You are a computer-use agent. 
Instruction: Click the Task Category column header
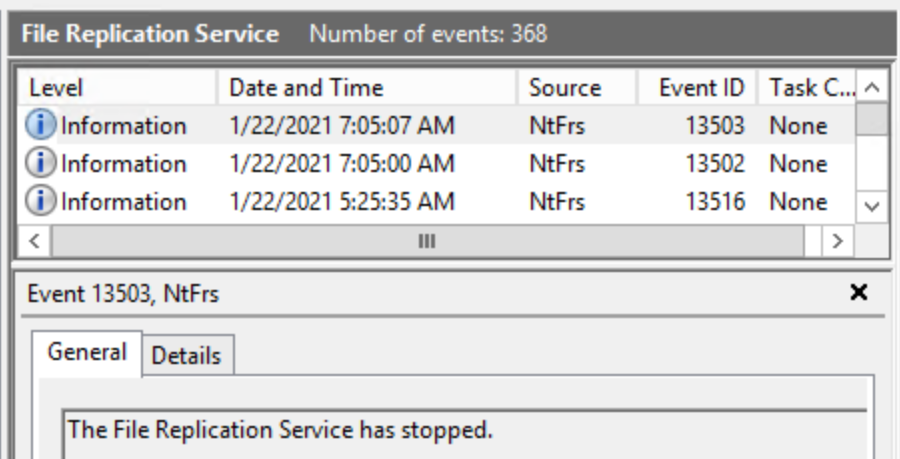pos(806,88)
